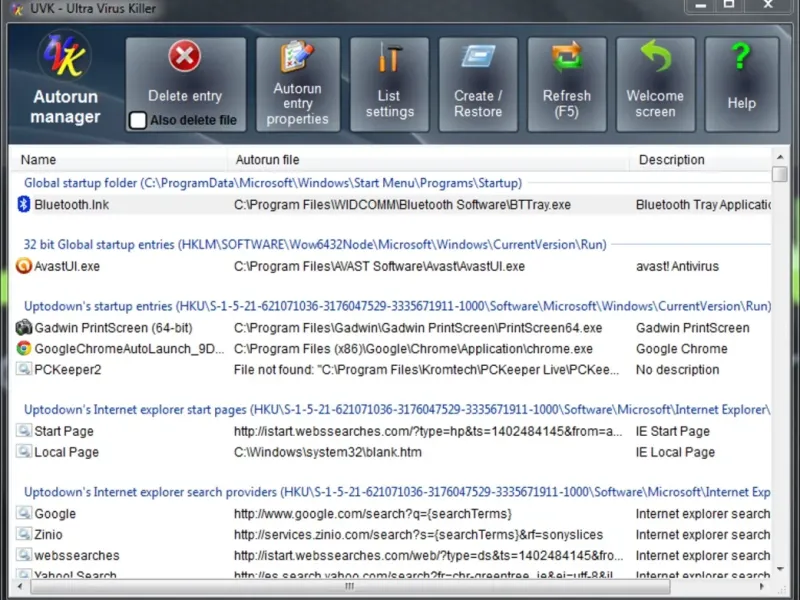Click the Global startup folder group header
Viewport: 800px width, 600px height.
[x=273, y=183]
